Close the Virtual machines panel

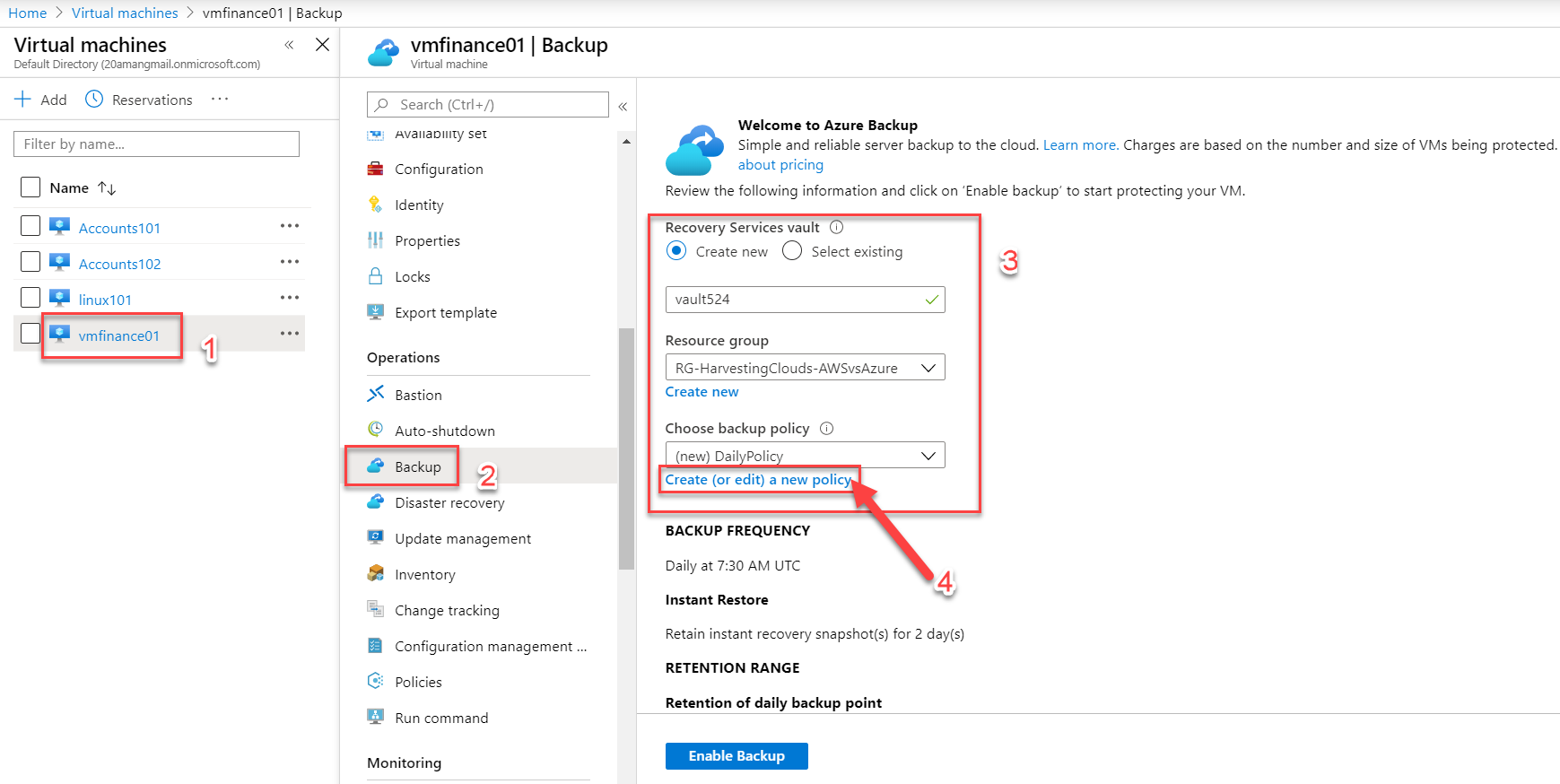click(x=323, y=45)
